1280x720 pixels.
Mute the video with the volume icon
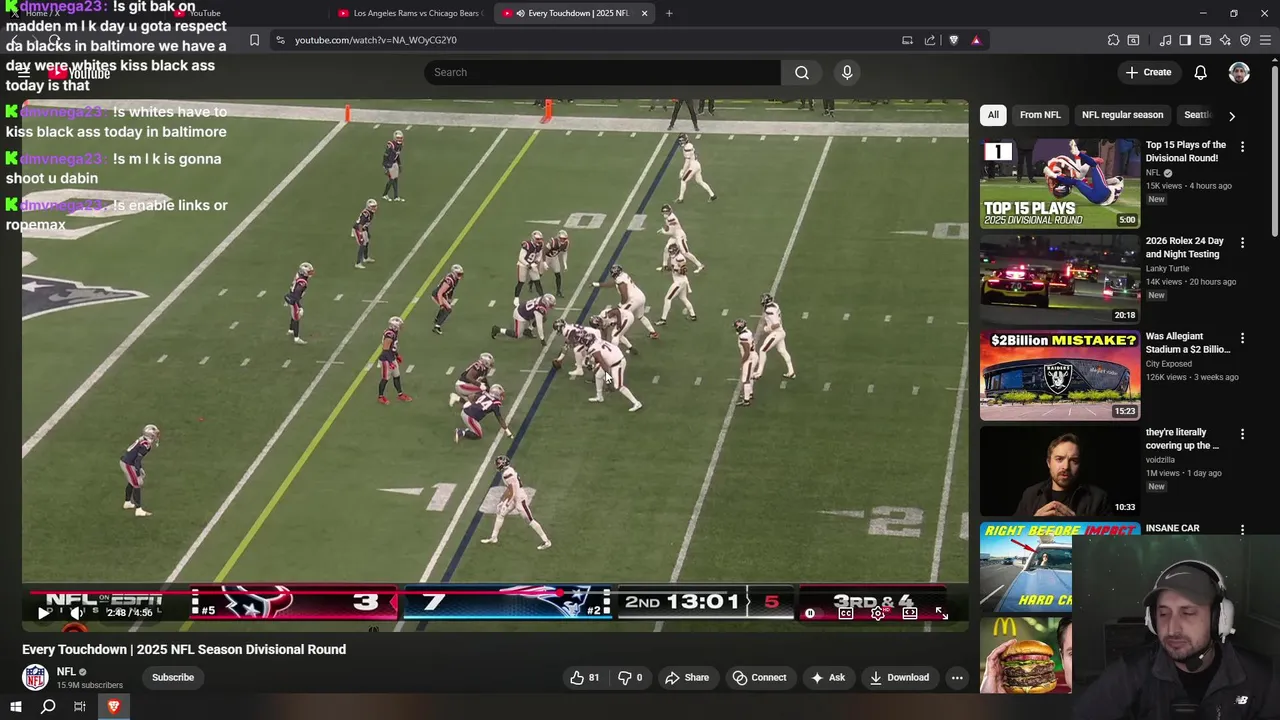click(x=76, y=613)
